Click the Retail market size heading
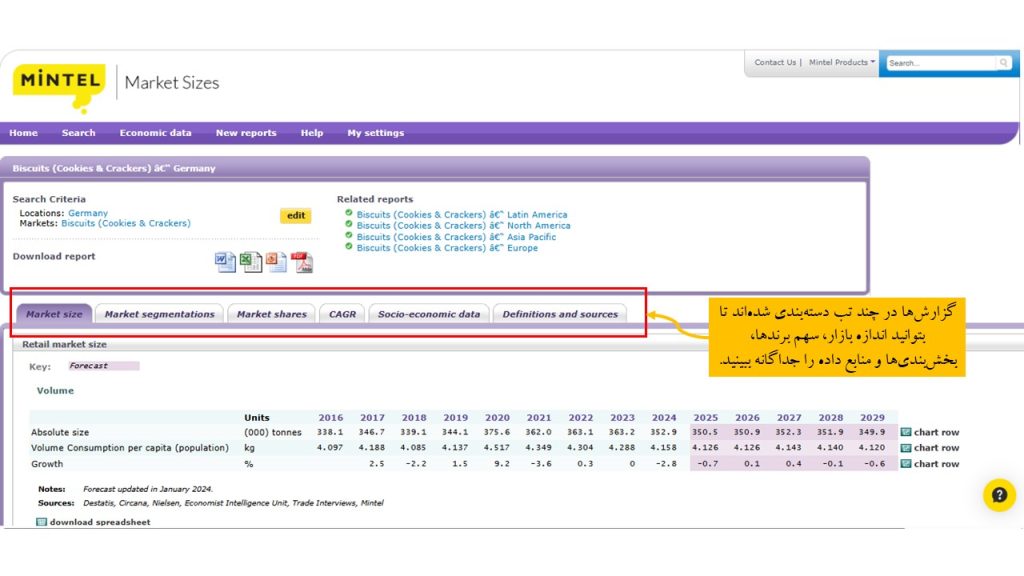 click(64, 344)
